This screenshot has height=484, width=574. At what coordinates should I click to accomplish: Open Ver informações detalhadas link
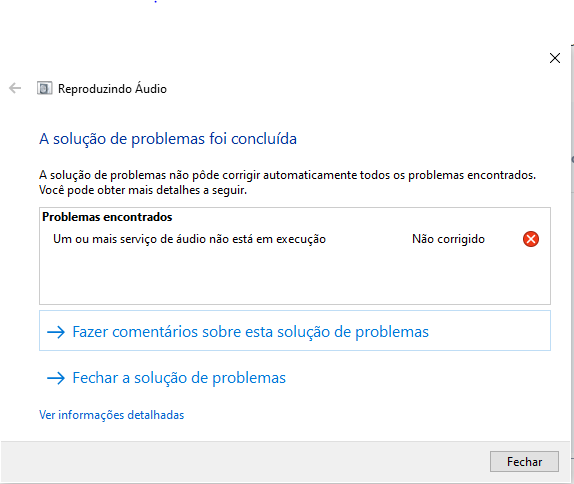click(x=111, y=415)
